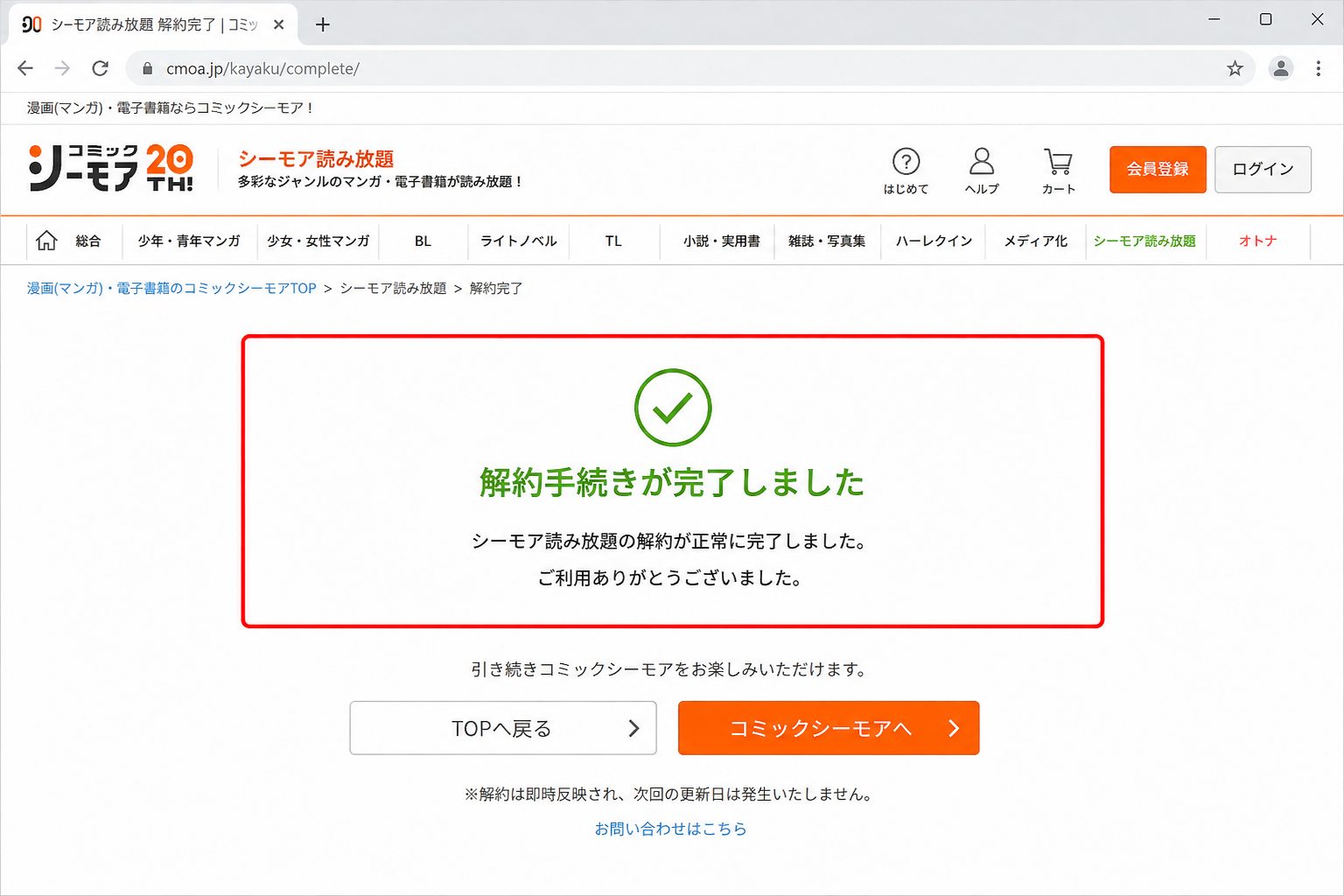The image size is (1344, 896).
Task: Select 雑誌・写真集 in navigation
Action: coord(827,241)
